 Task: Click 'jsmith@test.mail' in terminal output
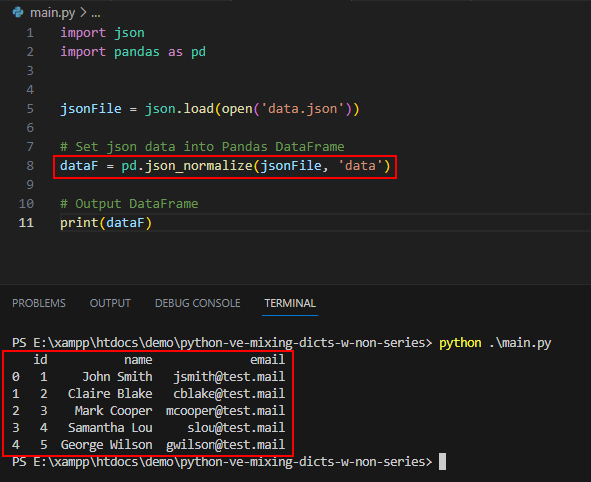tap(229, 377)
